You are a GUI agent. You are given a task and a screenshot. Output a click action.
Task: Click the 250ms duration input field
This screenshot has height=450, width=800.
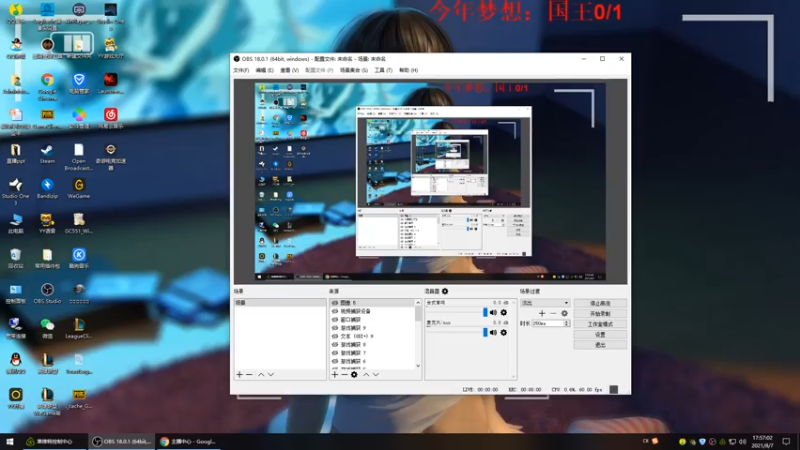[547, 323]
